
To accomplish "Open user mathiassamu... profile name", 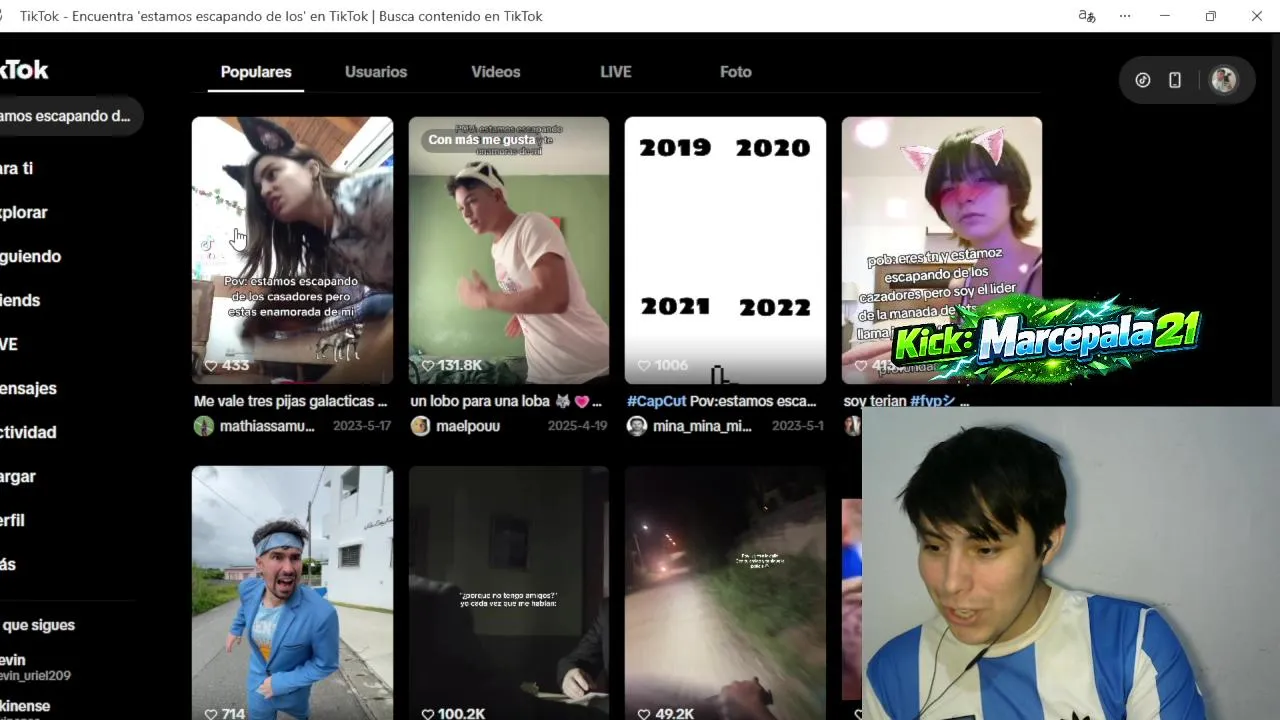I will [x=267, y=426].
